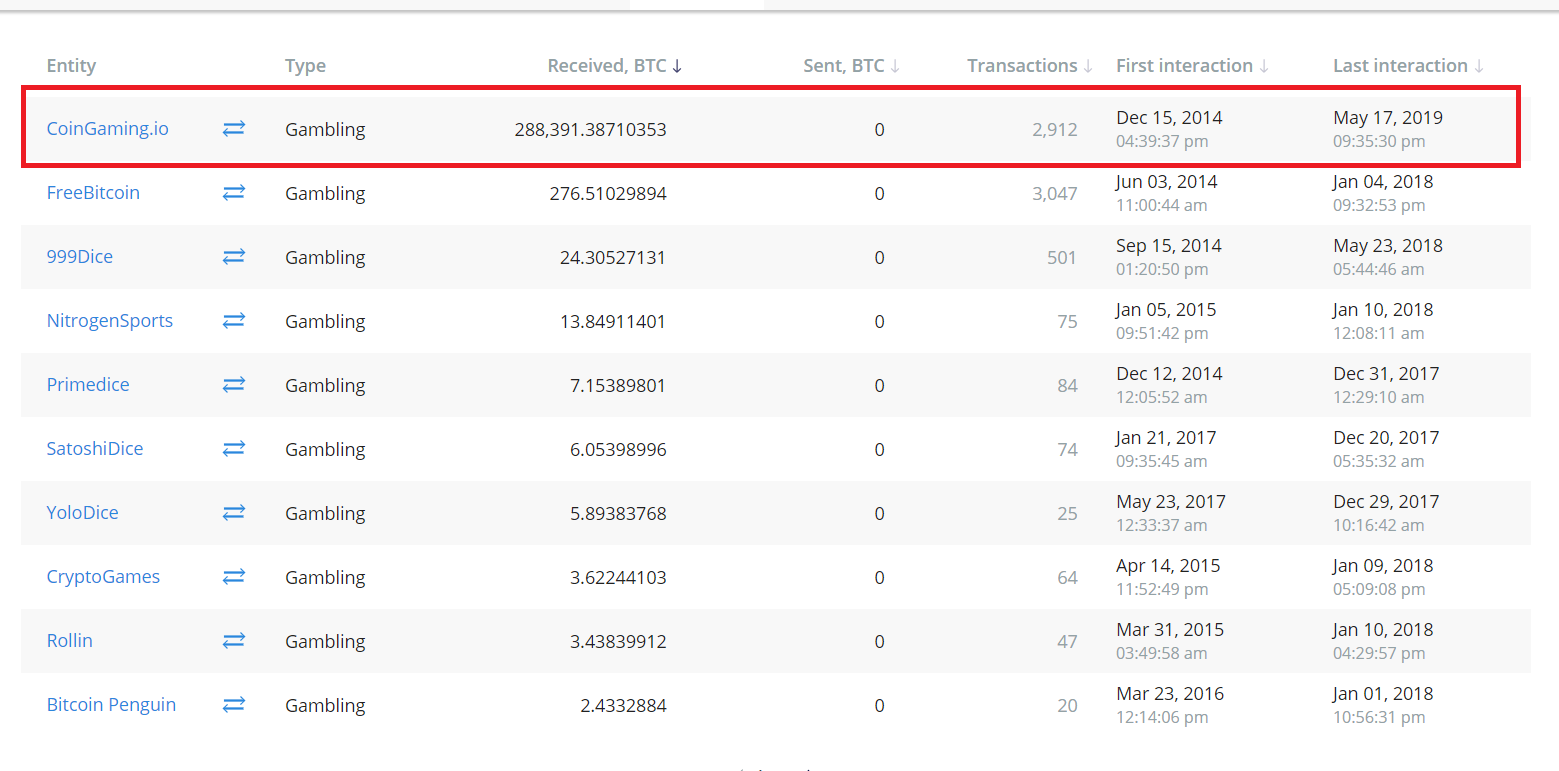
Task: Select the received amount 3.62244103
Action: click(618, 578)
